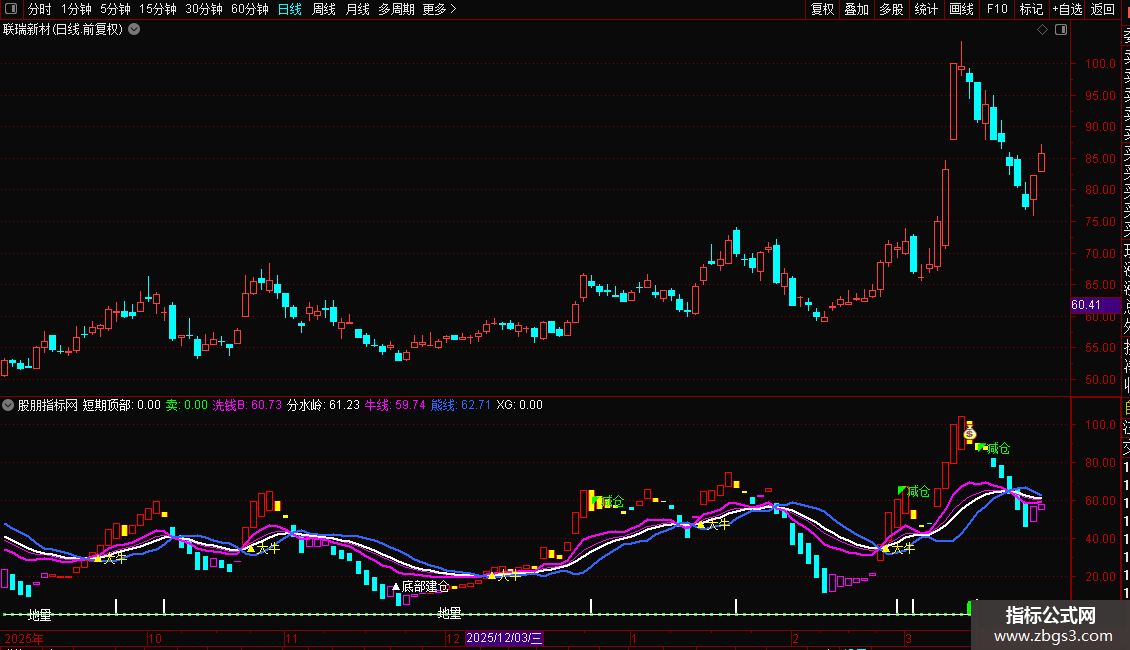
Task: Switch to the 月线 monthly tab
Action: click(357, 9)
